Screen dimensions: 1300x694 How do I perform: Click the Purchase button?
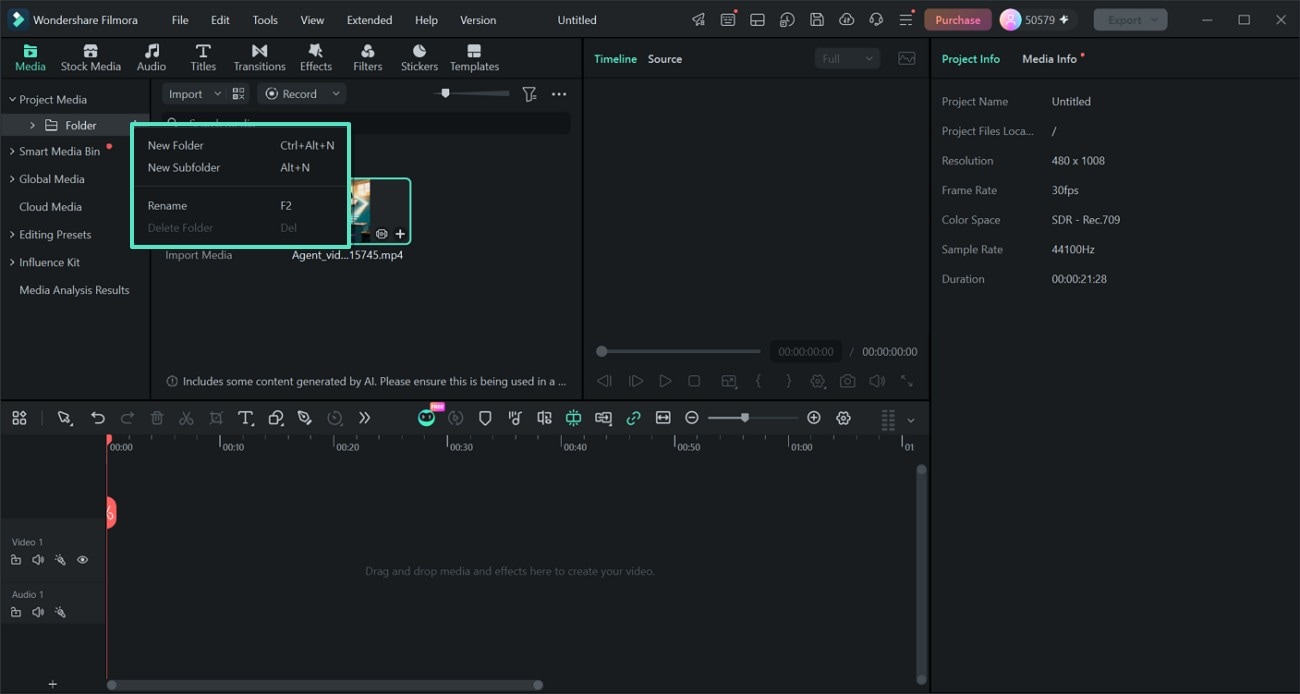pyautogui.click(x=957, y=20)
